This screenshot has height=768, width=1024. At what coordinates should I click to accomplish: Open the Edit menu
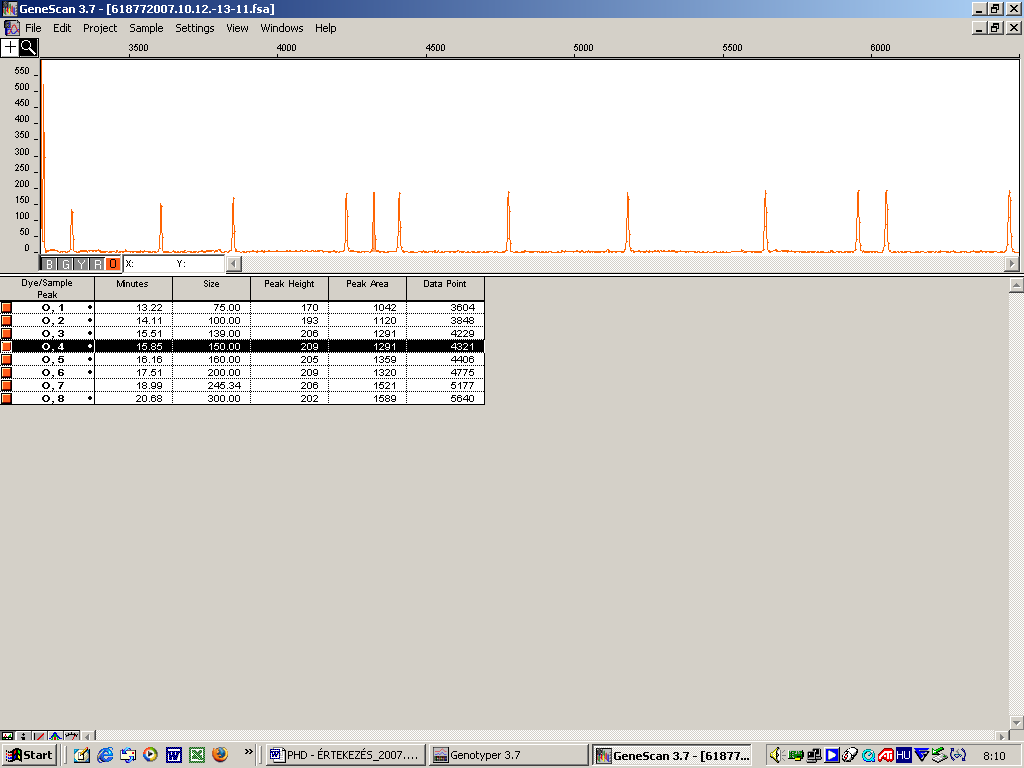(62, 28)
